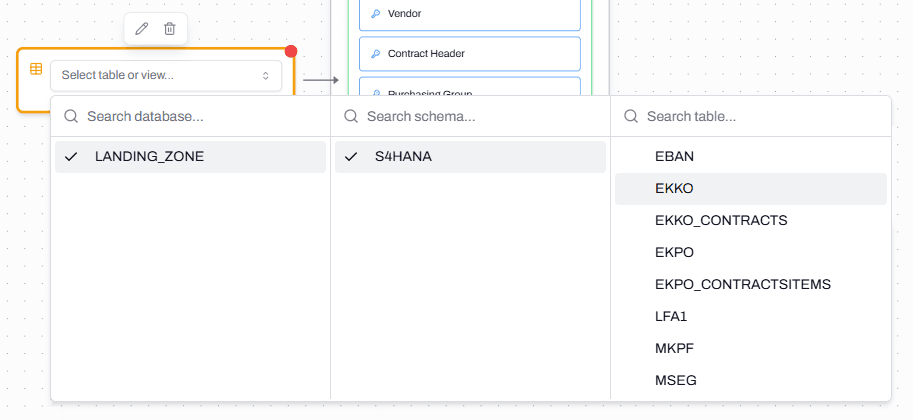
Task: Click the red status dot on the node
Action: [x=291, y=51]
